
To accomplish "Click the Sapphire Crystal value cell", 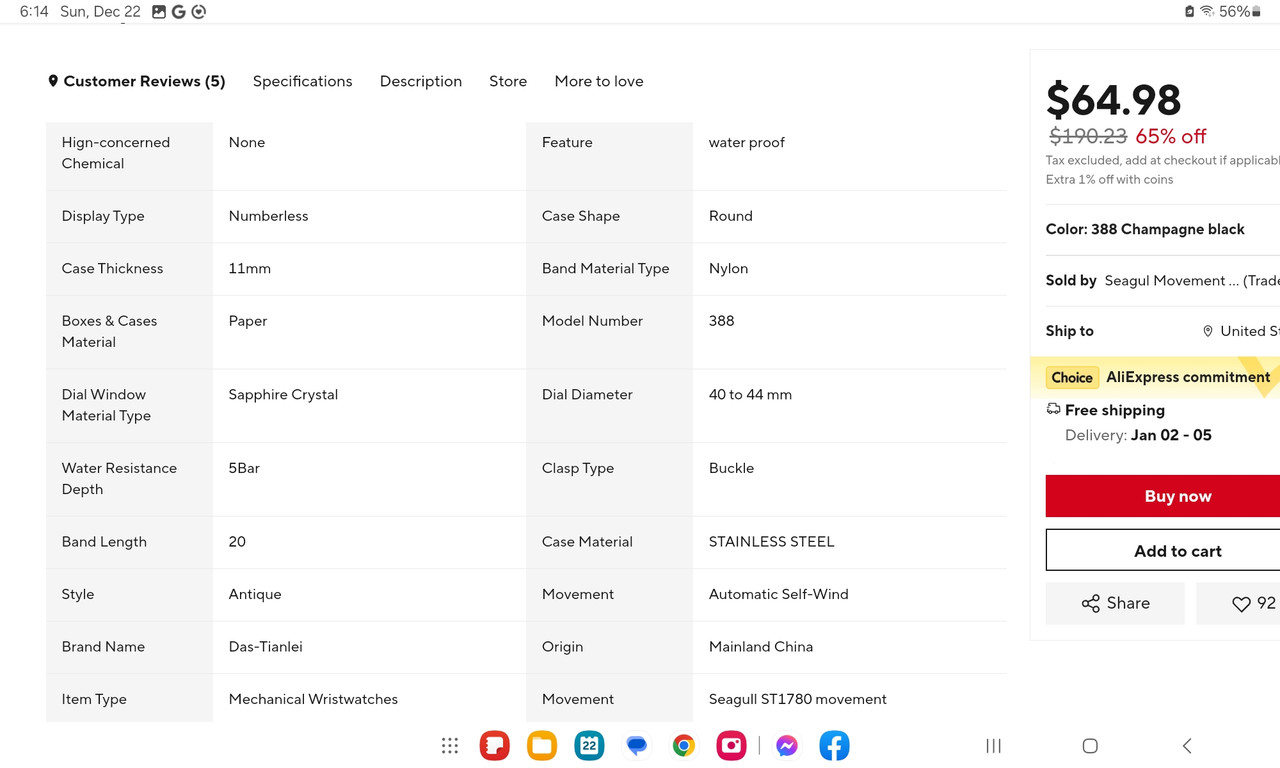I will point(283,395).
